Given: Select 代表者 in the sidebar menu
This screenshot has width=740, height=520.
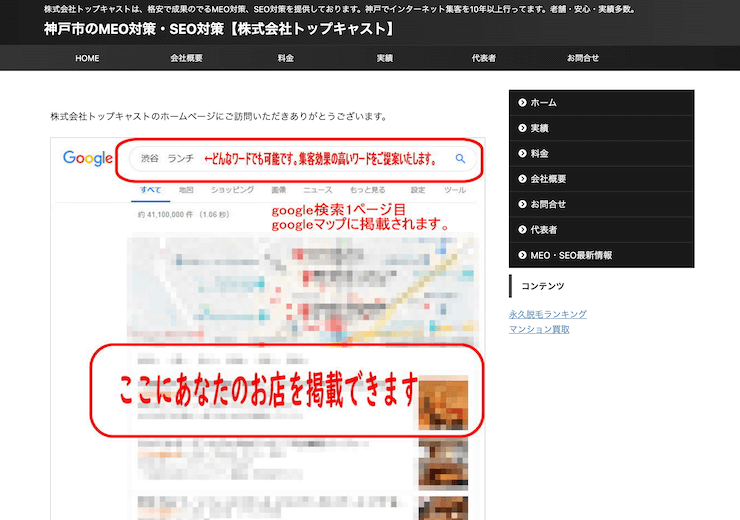Looking at the screenshot, I should coord(601,230).
